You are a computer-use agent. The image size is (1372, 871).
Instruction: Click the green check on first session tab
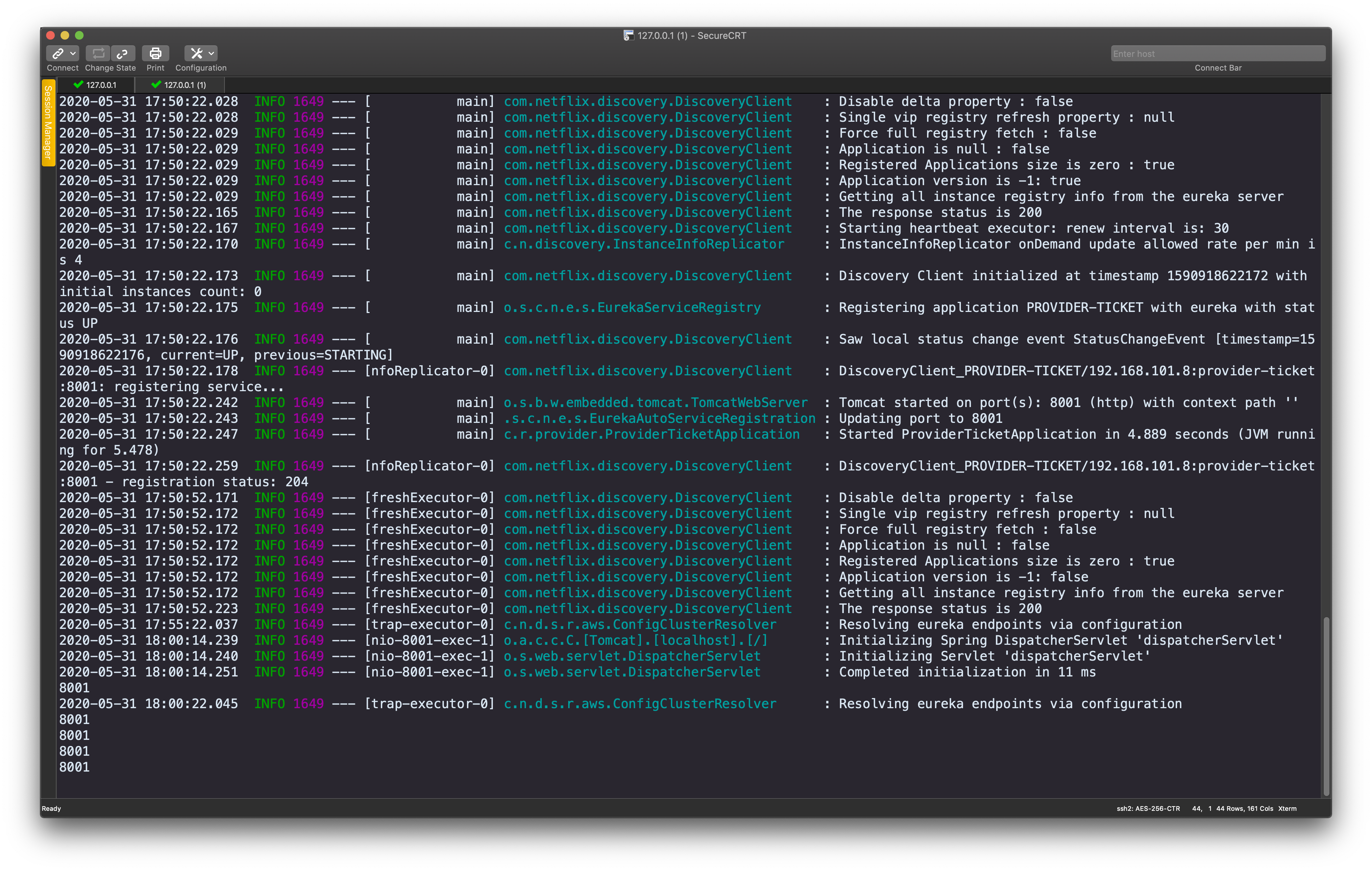(x=79, y=84)
